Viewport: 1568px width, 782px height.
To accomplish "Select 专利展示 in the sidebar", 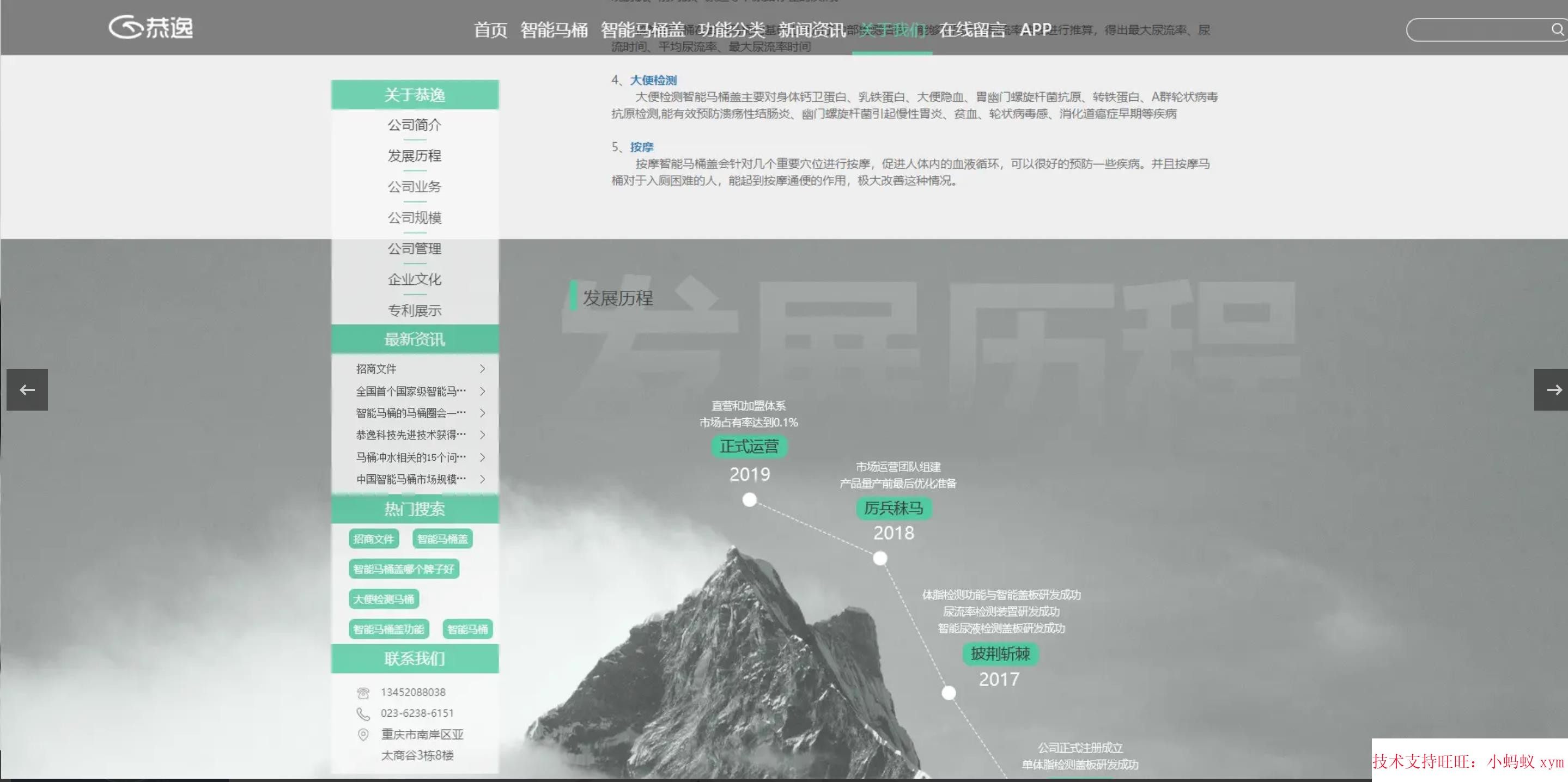I will (x=415, y=310).
